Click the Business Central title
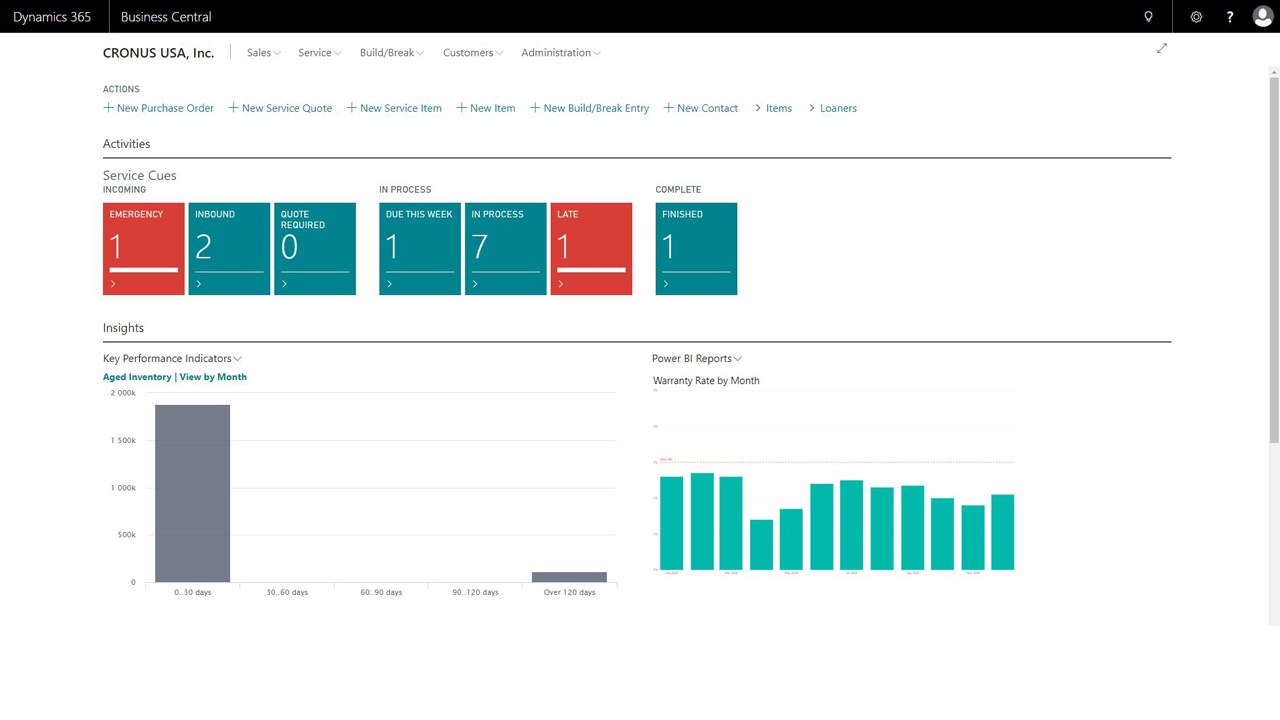Image resolution: width=1280 pixels, height=720 pixels. click(x=166, y=17)
